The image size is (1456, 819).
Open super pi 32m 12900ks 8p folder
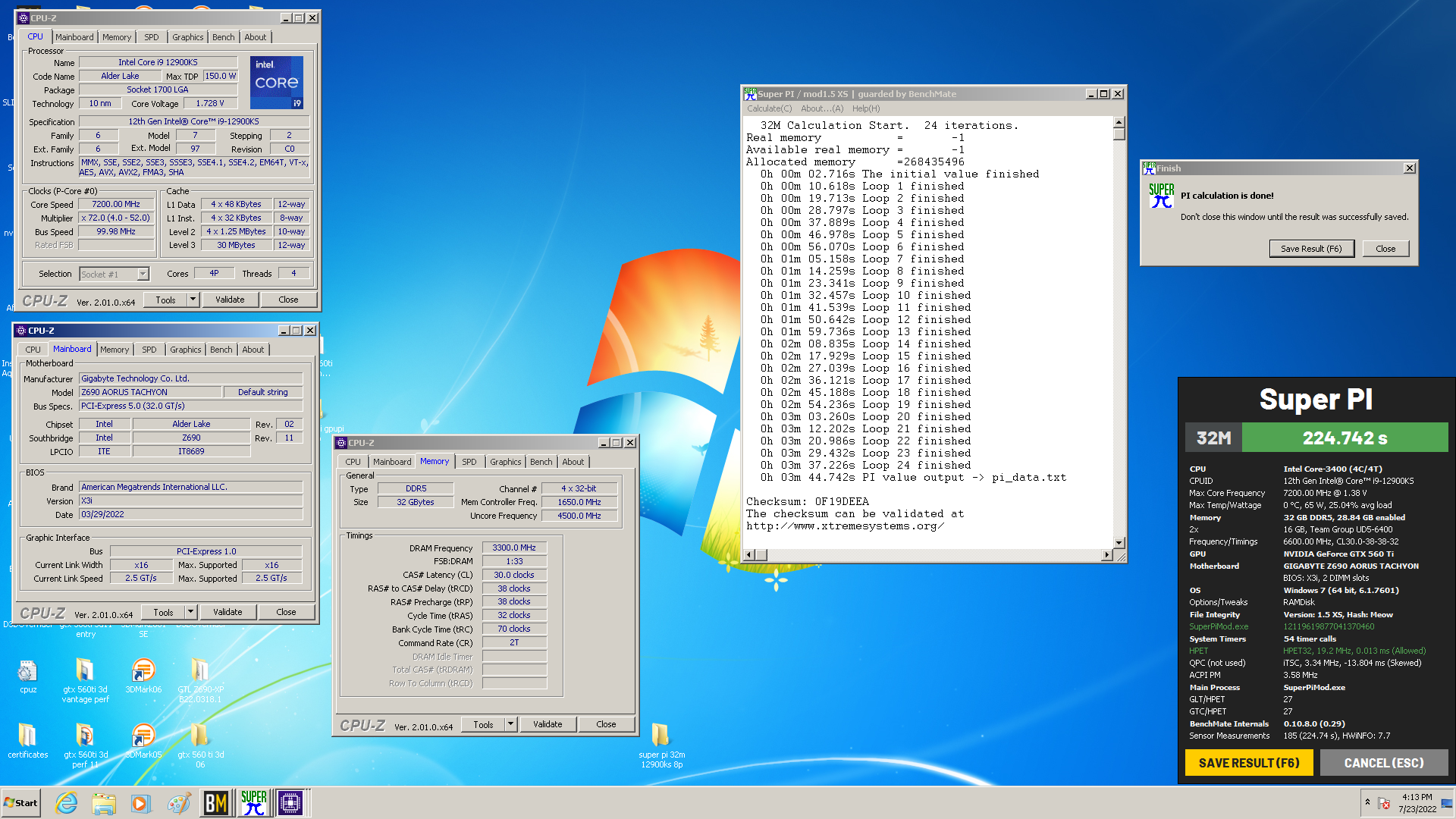(x=661, y=745)
